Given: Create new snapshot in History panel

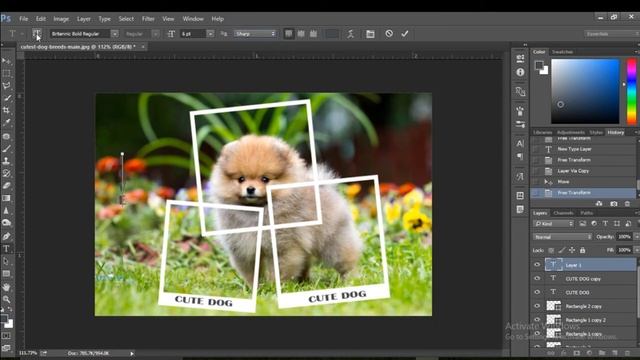Looking at the screenshot, I should coord(614,203).
